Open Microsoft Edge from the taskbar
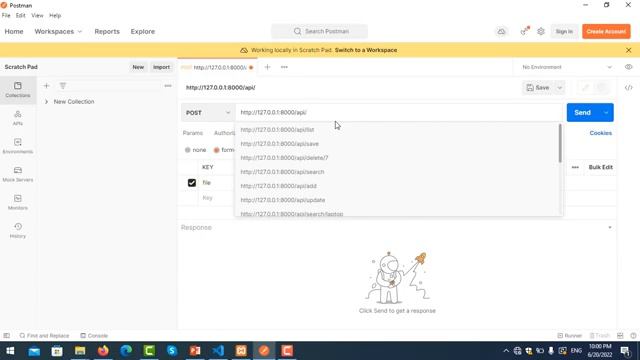Viewport: 640px width, 360px height. tap(126, 351)
